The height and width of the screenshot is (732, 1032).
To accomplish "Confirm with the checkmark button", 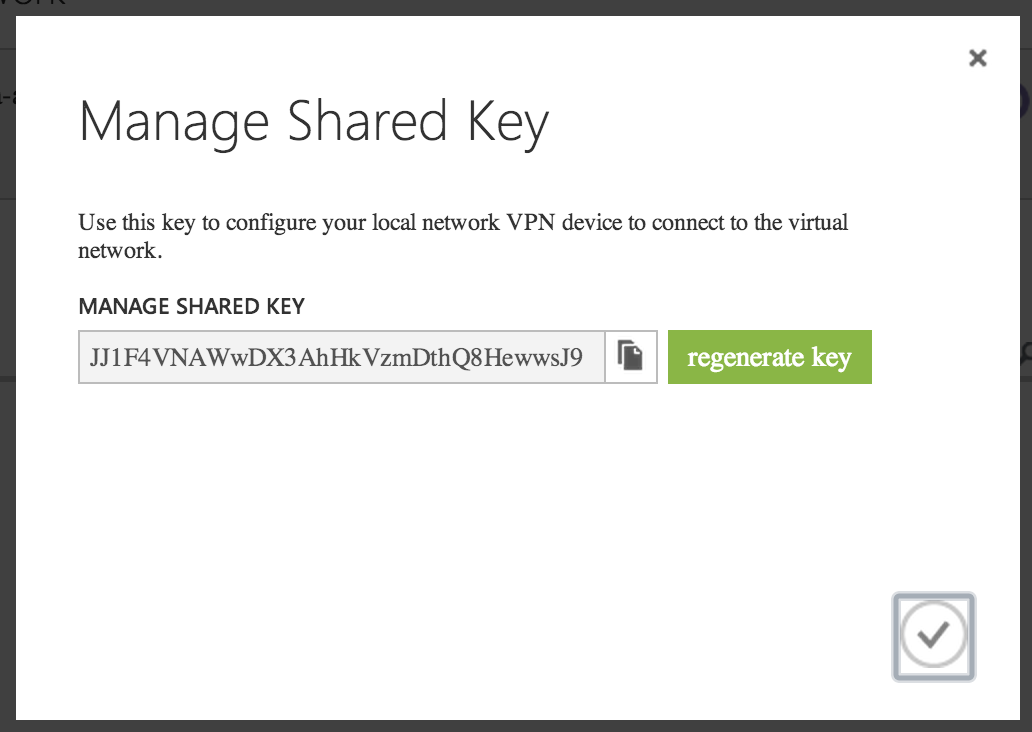I will [x=933, y=636].
